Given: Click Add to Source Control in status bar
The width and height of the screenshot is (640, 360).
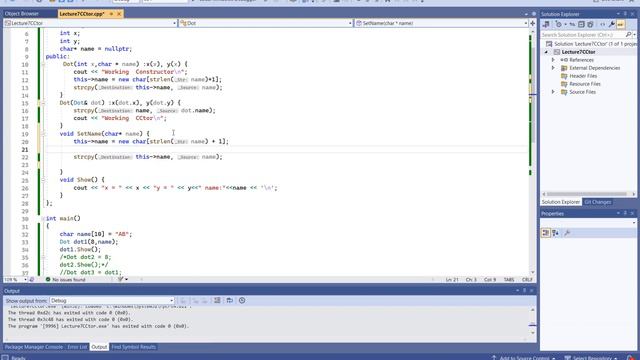Looking at the screenshot, I should coord(523,358).
